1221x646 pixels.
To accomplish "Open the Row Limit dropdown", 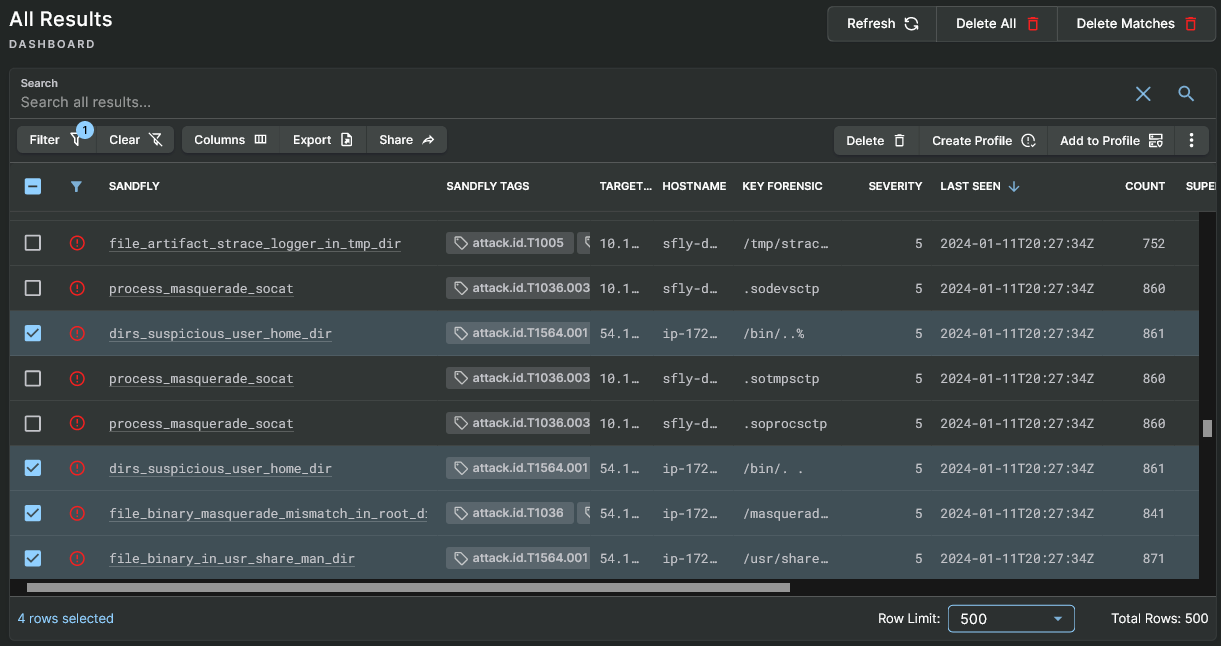I will pyautogui.click(x=1010, y=619).
